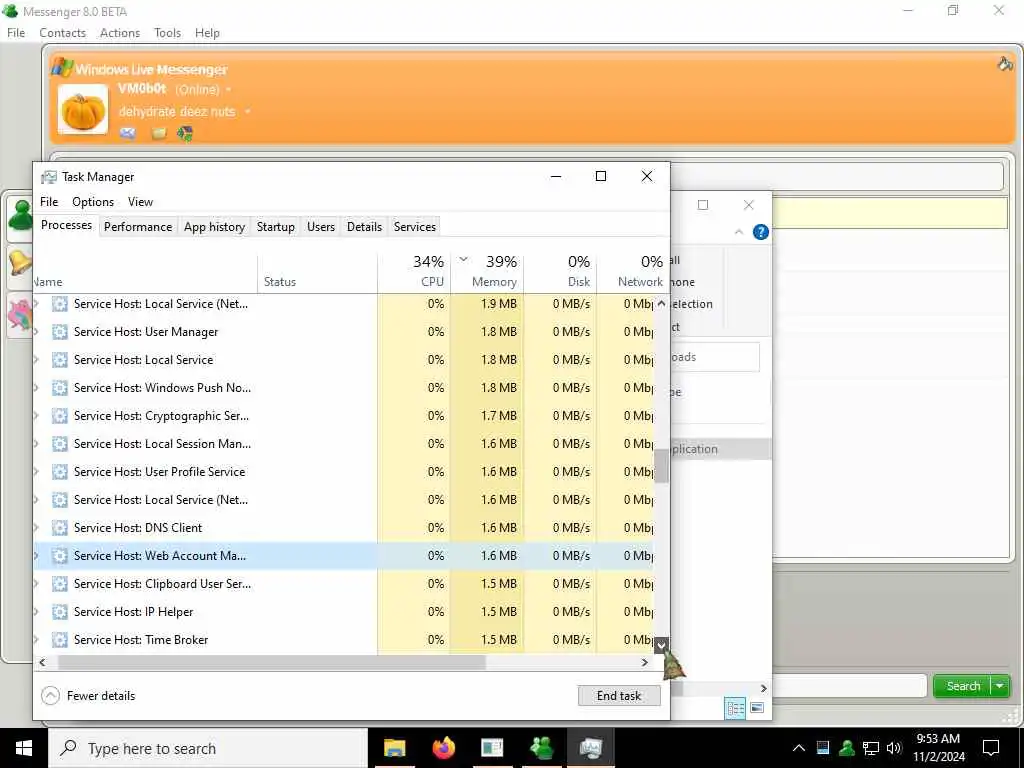Open the sharing folder icon in Messenger
Viewport: 1024px width, 768px height.
[x=159, y=134]
